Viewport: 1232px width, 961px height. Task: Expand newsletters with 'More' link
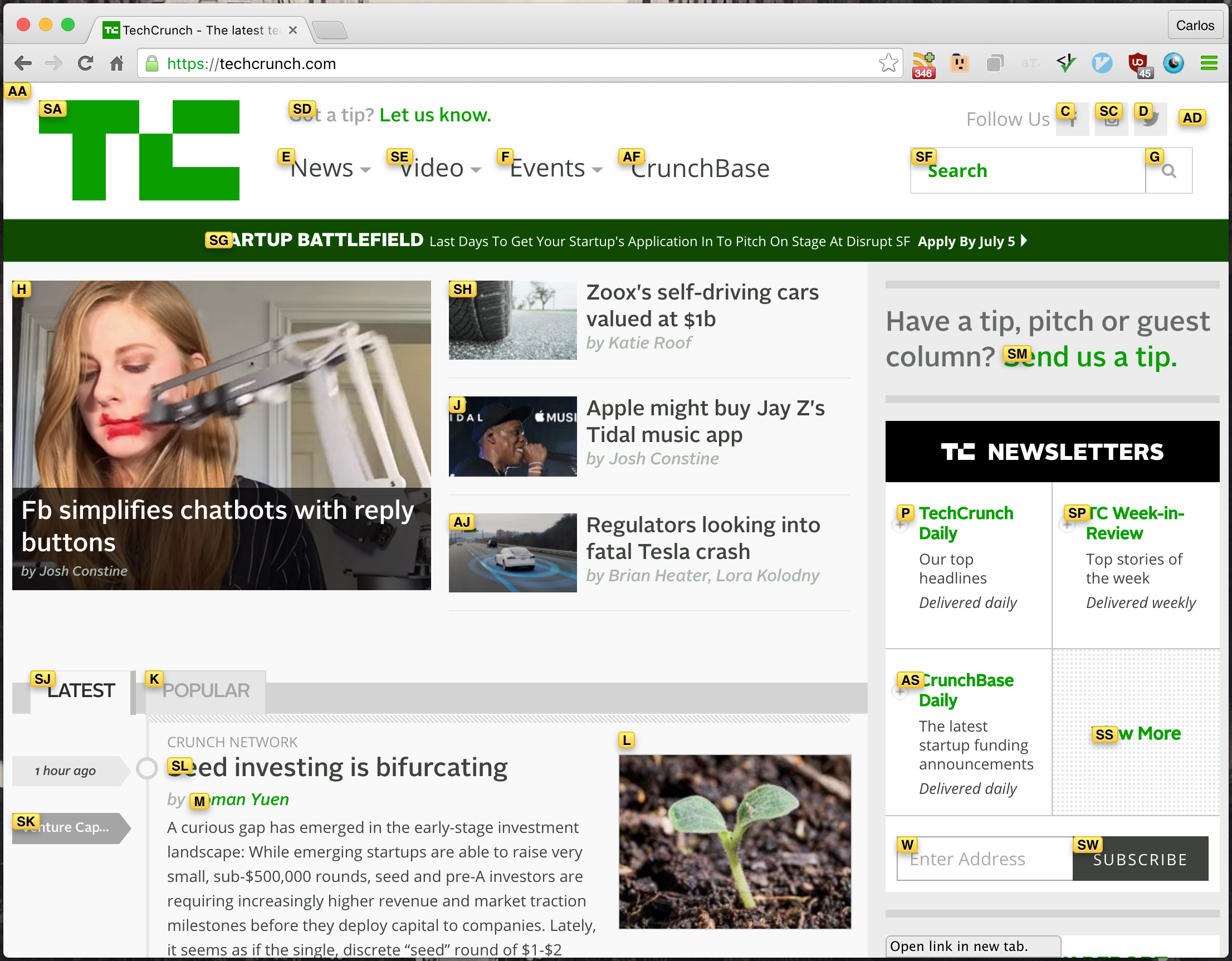[1136, 734]
